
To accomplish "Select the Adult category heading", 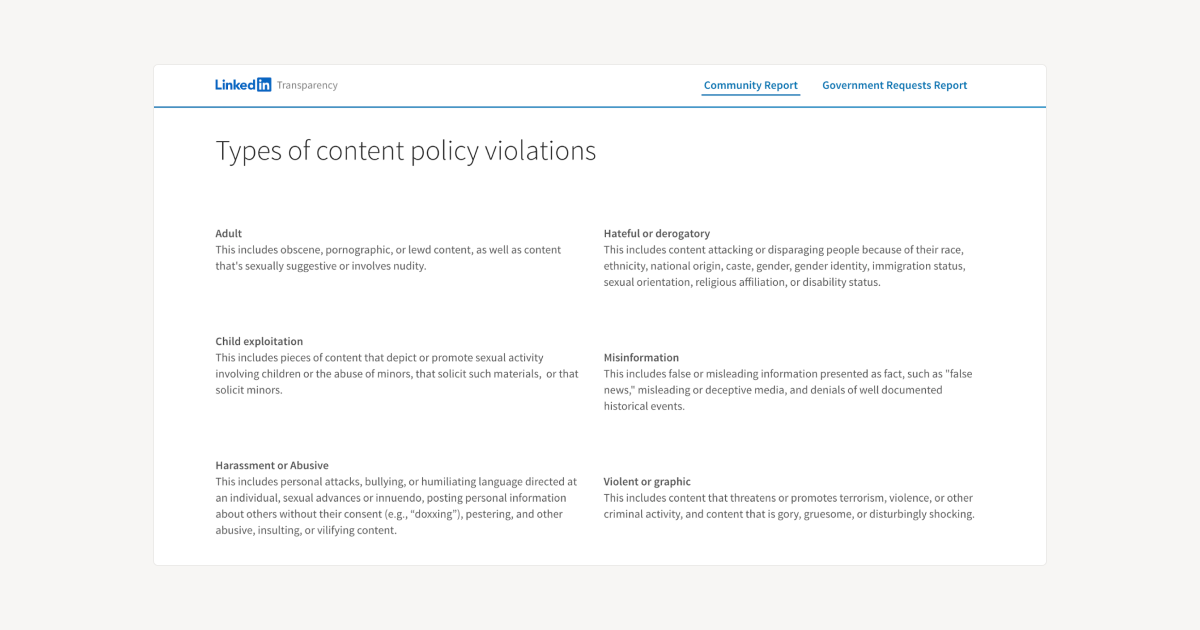I will tap(228, 233).
